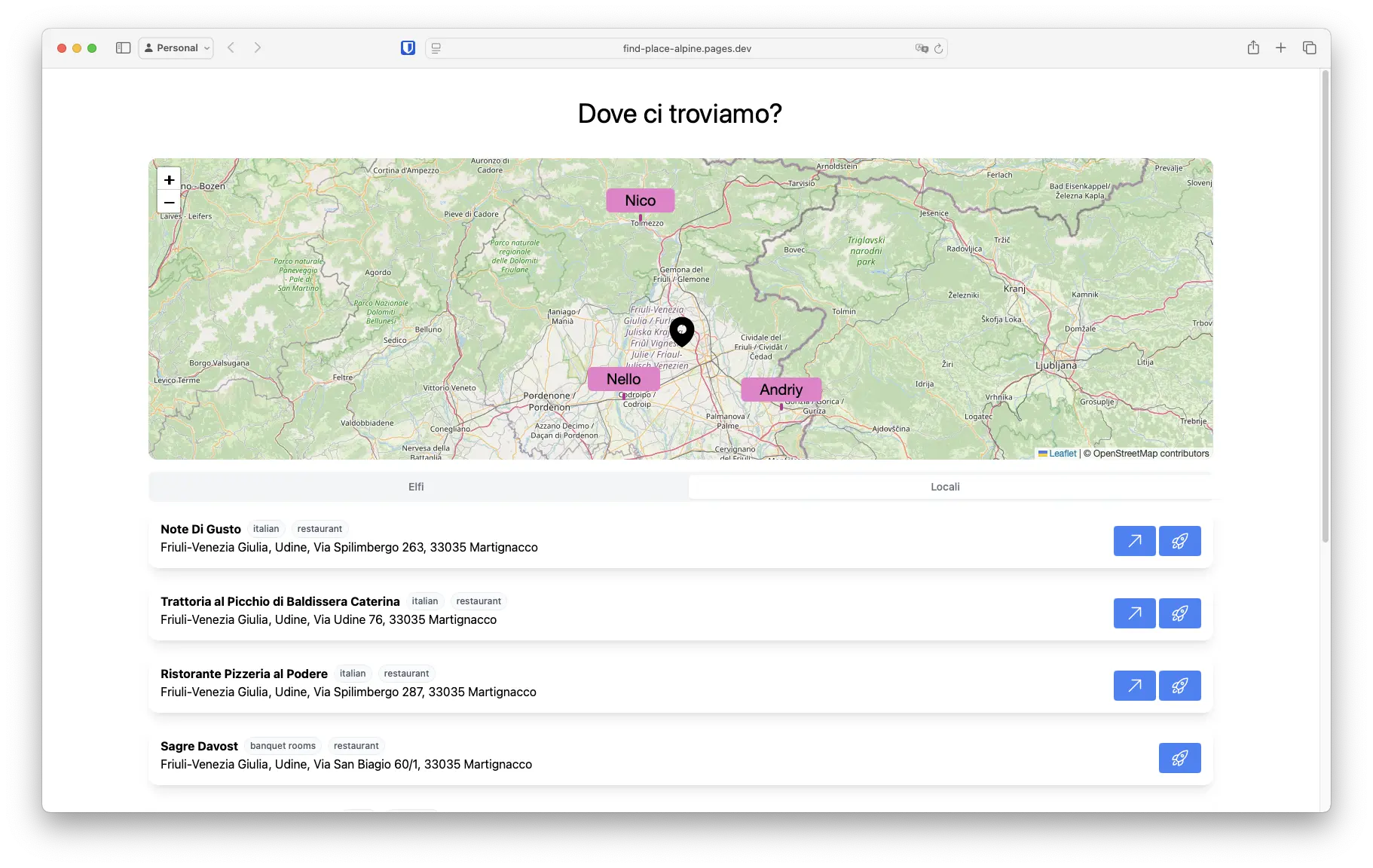
Task: Zoom out on the map
Action: (169, 203)
